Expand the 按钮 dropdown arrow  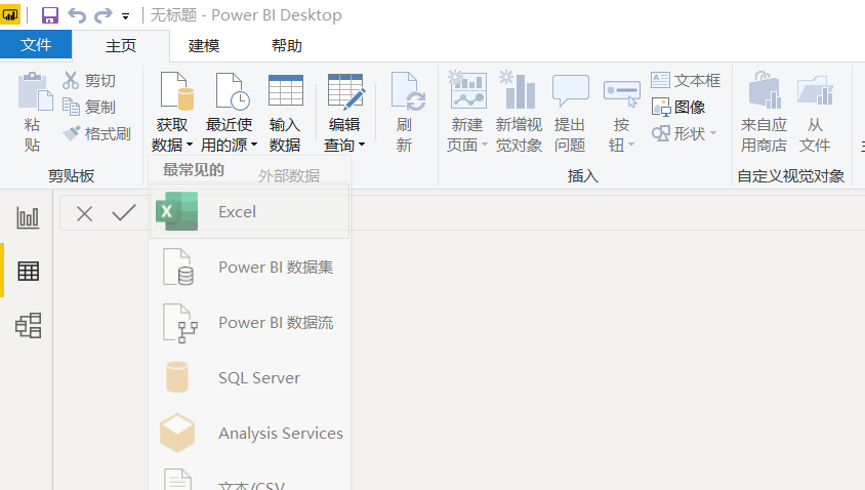(x=631, y=145)
